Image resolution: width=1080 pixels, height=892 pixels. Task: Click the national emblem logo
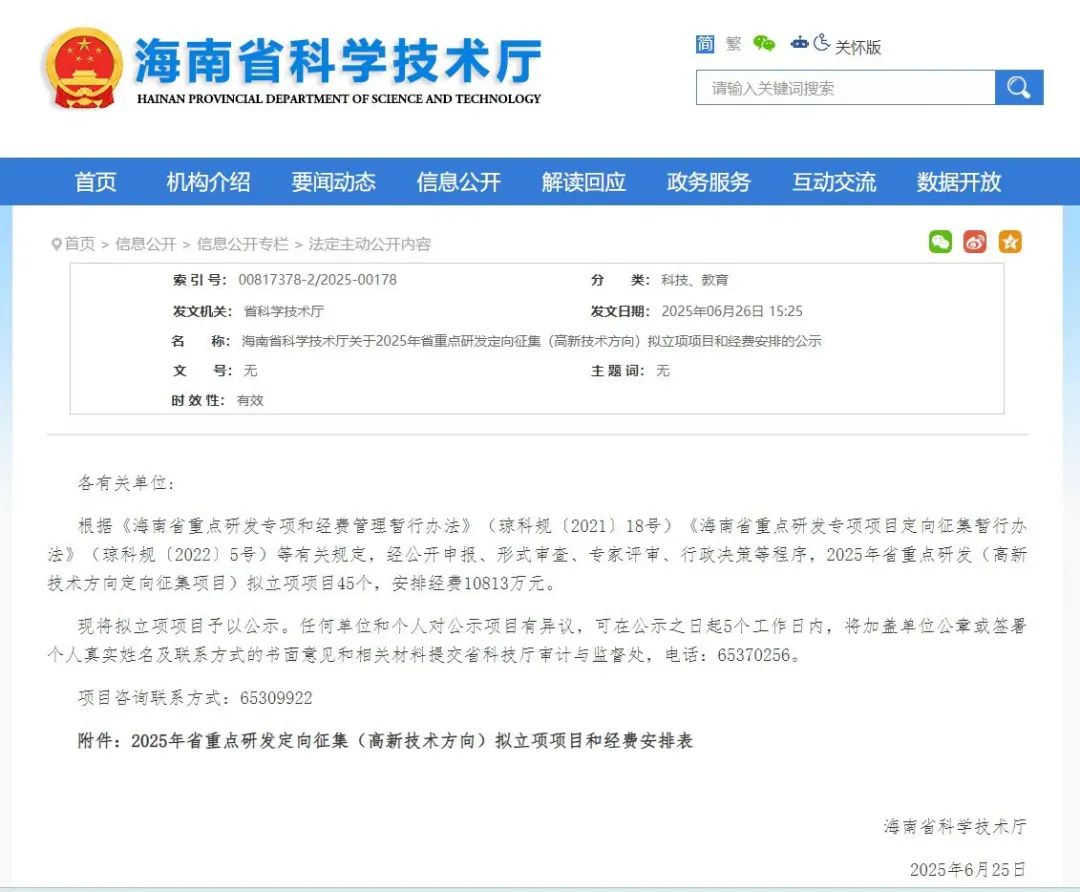pos(83,68)
